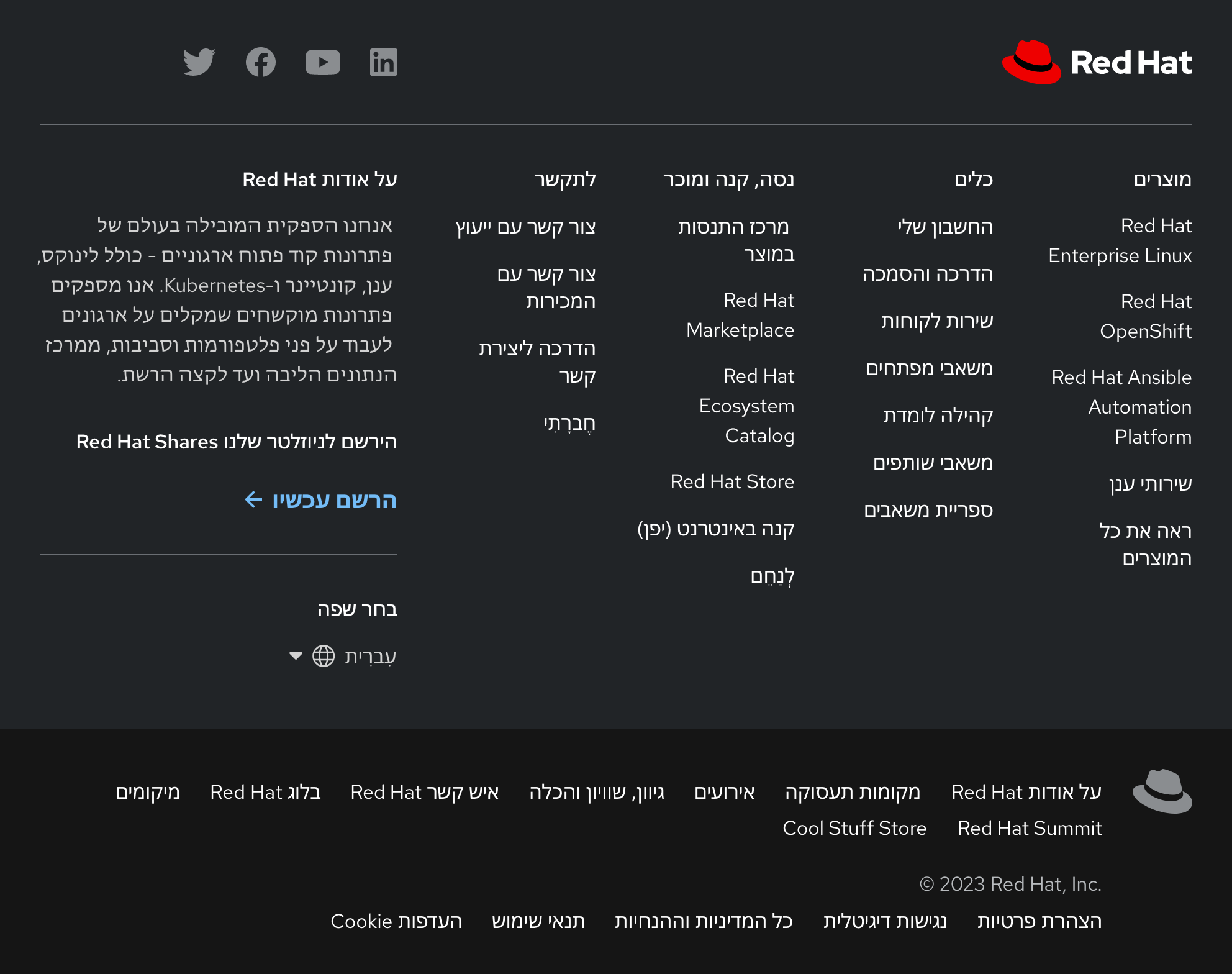Viewport: 1232px width, 974px height.
Task: Open the Cookie העדפות preferences
Action: 396,922
